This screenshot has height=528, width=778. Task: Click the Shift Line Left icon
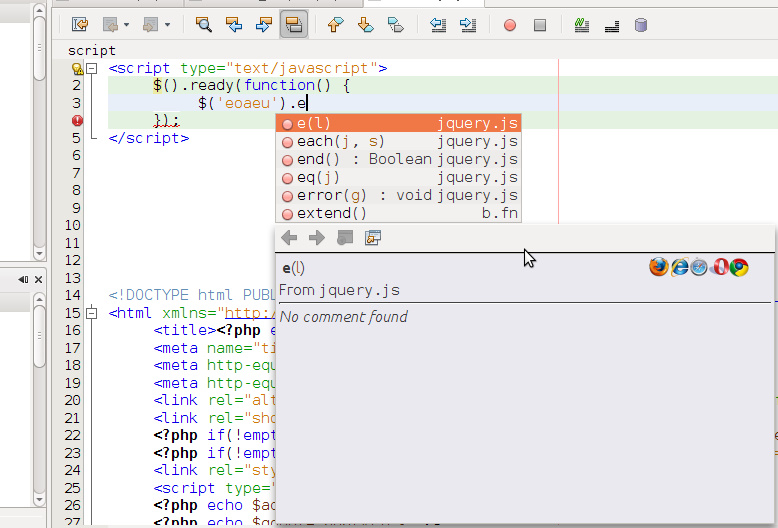click(438, 24)
